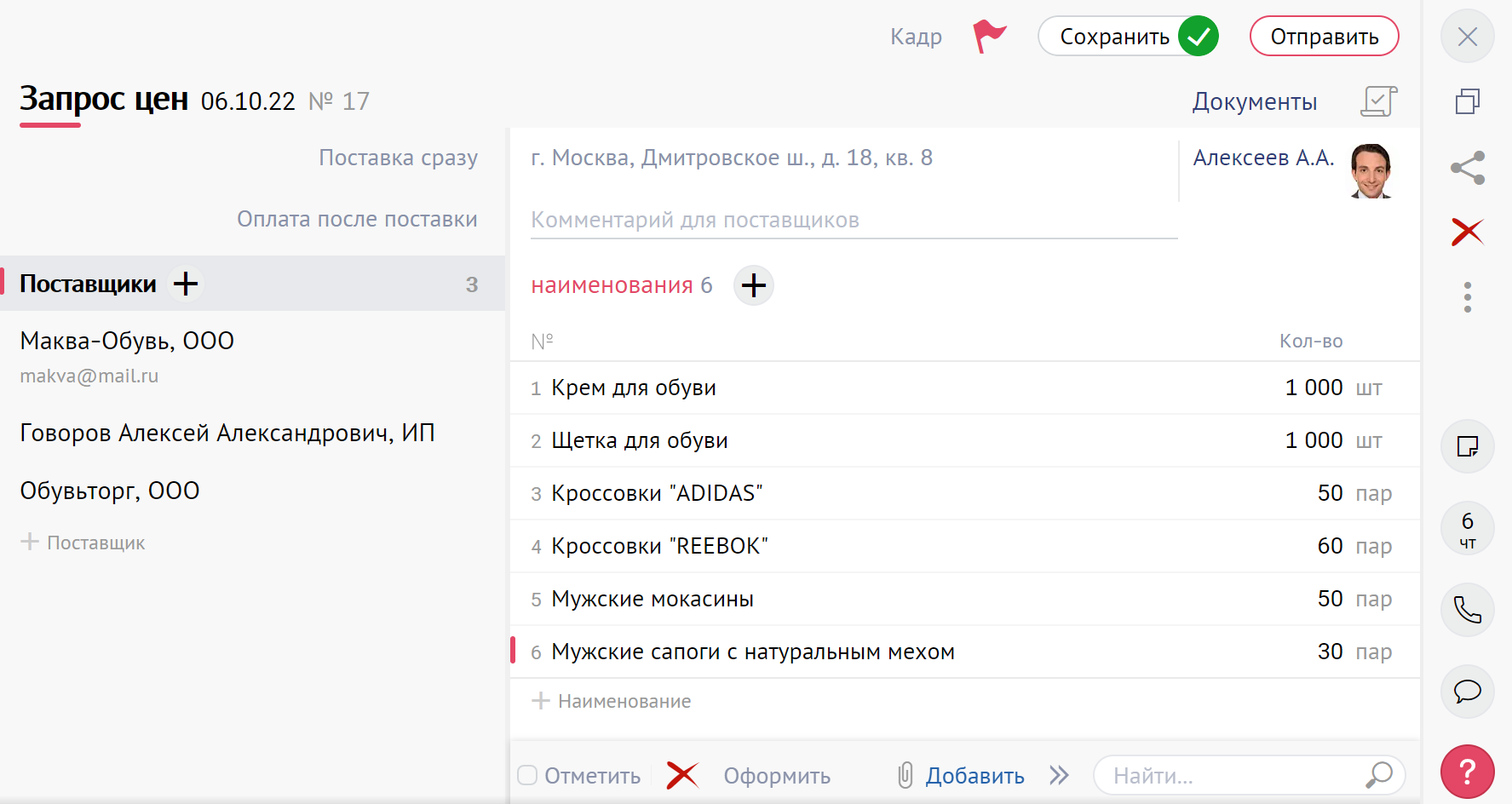Click the red flag icon

(989, 37)
